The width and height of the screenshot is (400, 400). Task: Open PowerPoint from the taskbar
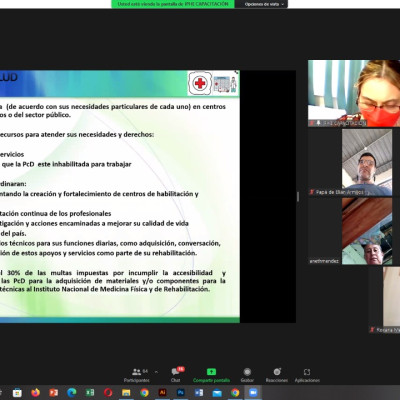click(53, 393)
